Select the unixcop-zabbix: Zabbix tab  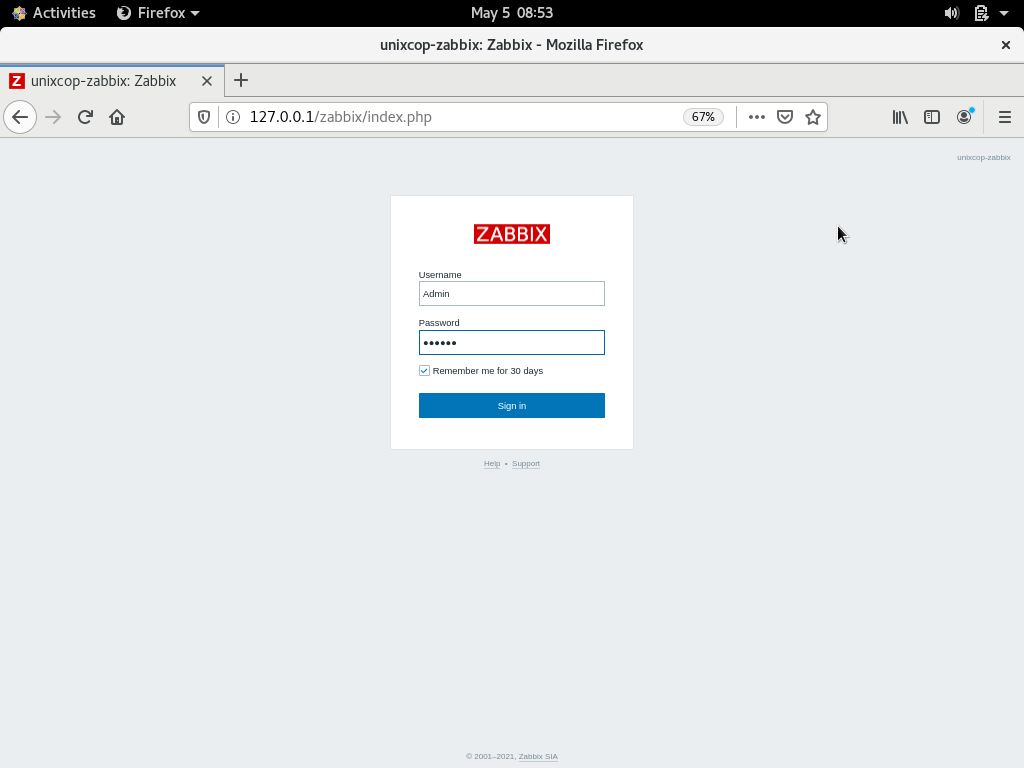(112, 81)
